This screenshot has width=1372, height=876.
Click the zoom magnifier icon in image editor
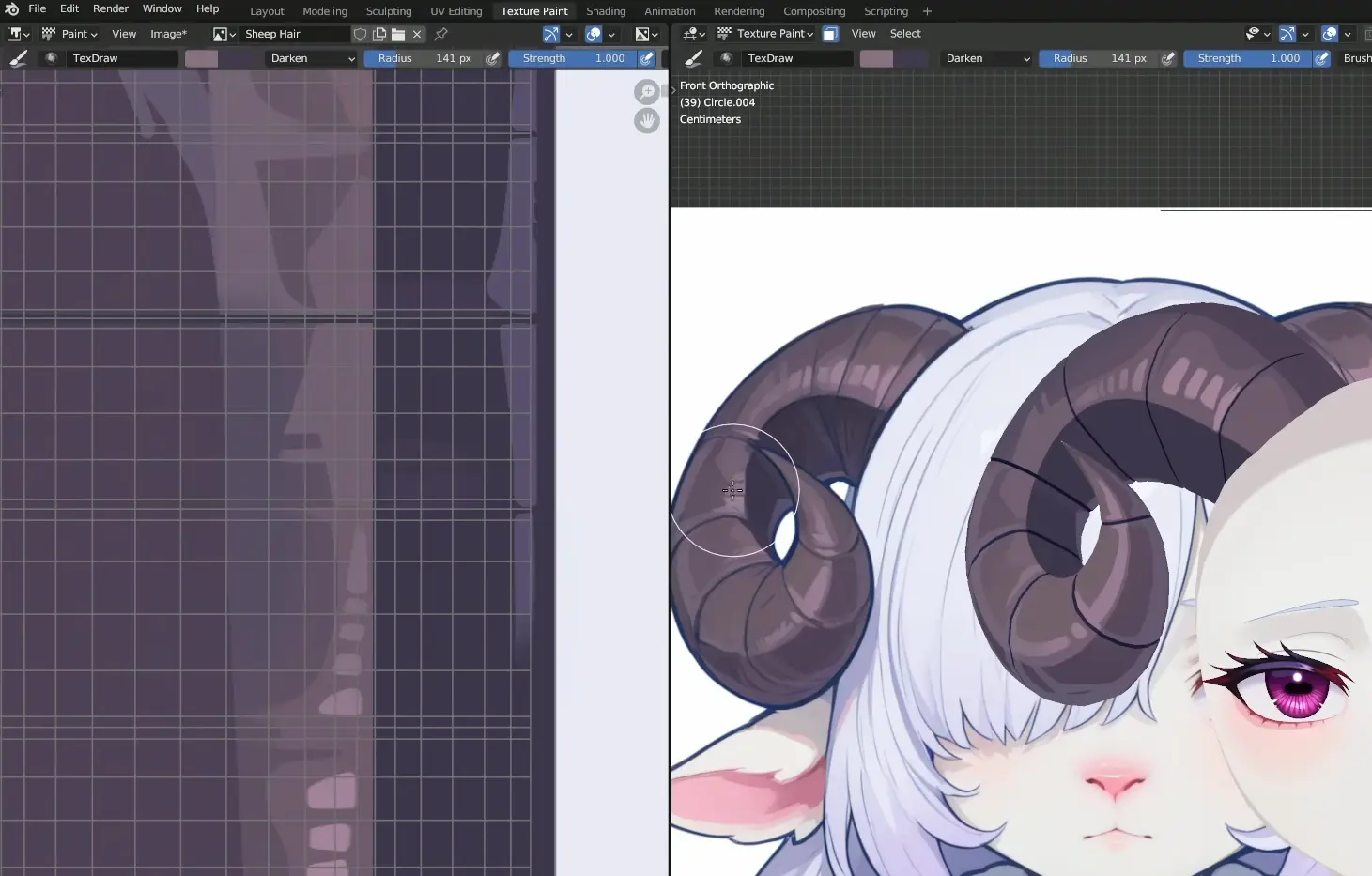(646, 92)
